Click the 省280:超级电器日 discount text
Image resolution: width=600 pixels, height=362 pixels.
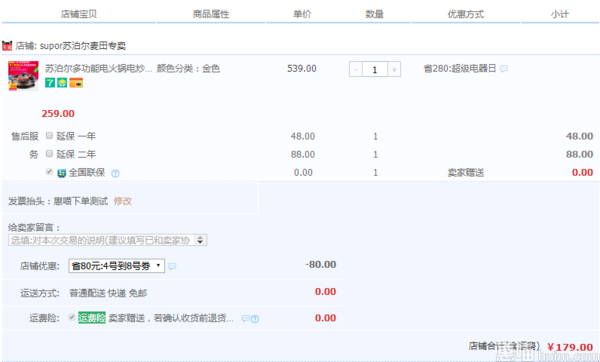tap(460, 68)
